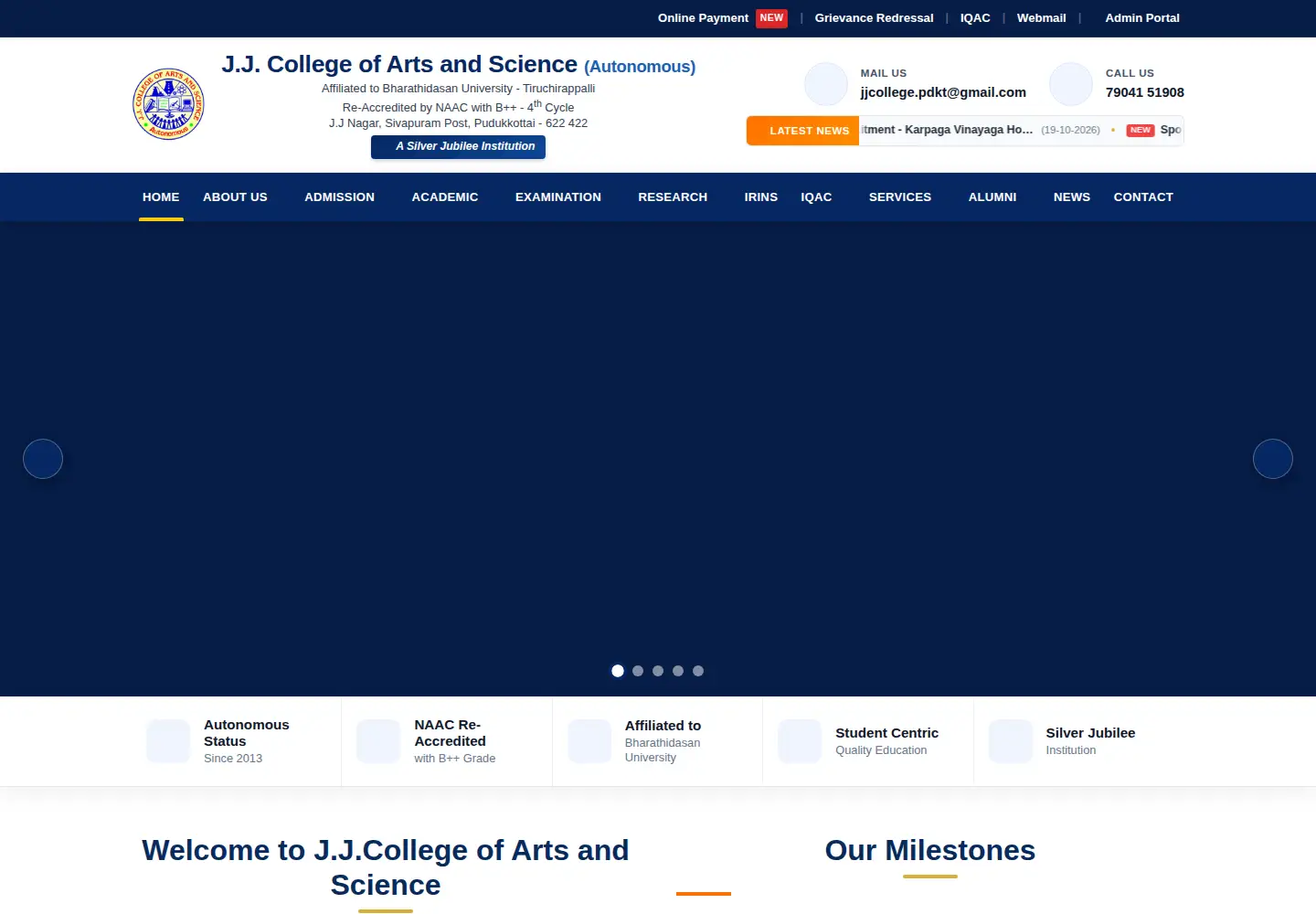Open the HOME navigation item

click(x=161, y=197)
